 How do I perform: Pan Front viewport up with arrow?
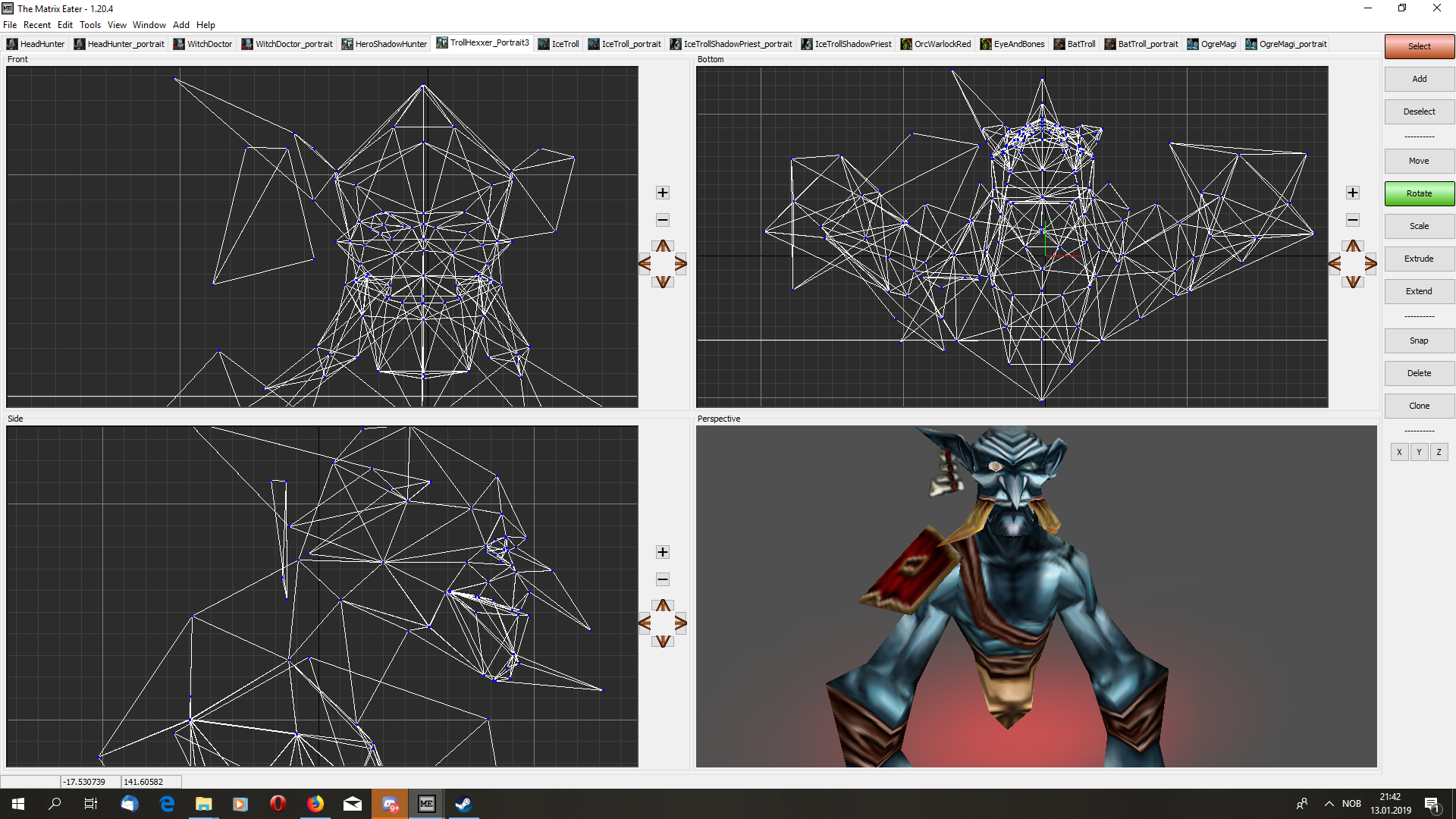click(x=663, y=246)
